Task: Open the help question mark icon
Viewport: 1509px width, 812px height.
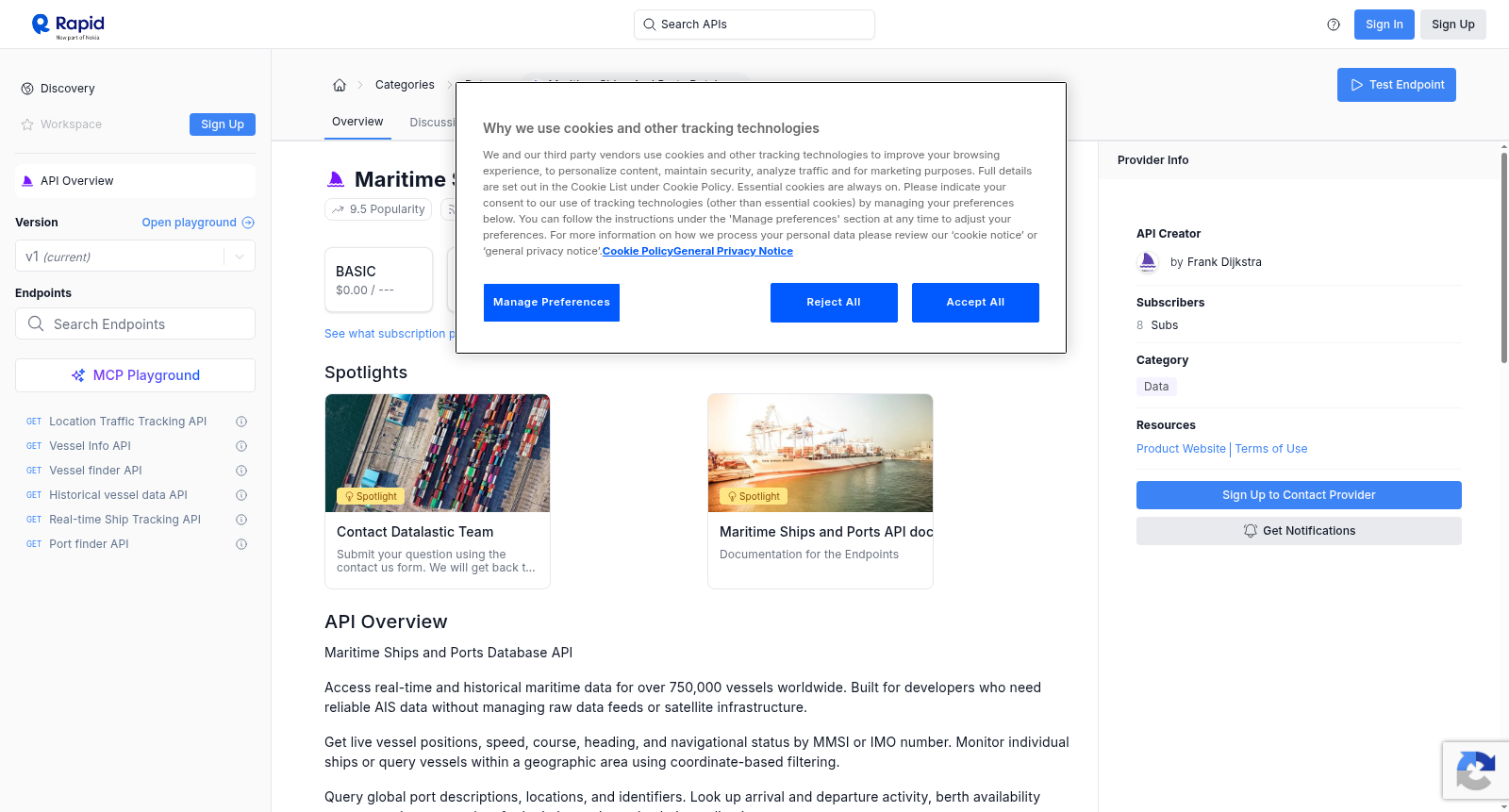Action: tap(1334, 25)
